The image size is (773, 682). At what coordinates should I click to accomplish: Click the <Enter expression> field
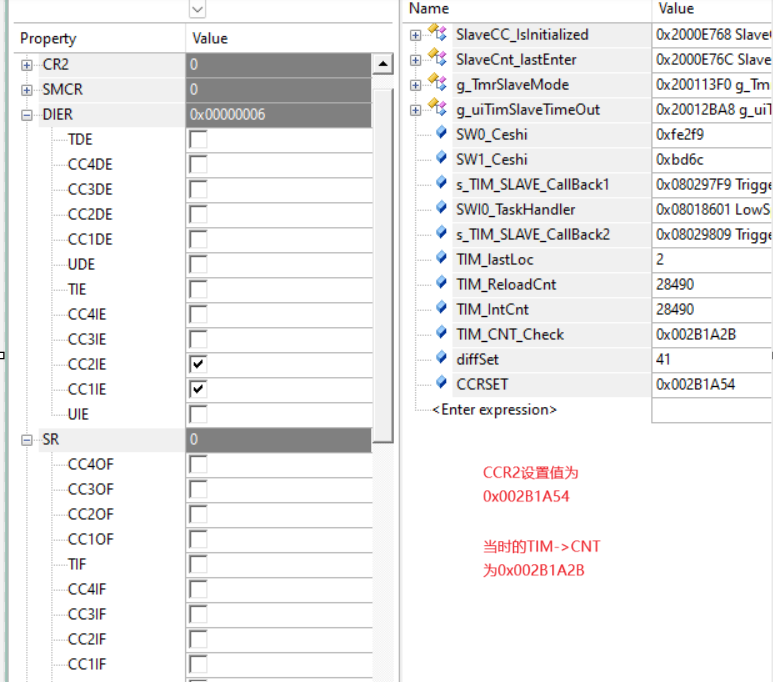tap(494, 410)
